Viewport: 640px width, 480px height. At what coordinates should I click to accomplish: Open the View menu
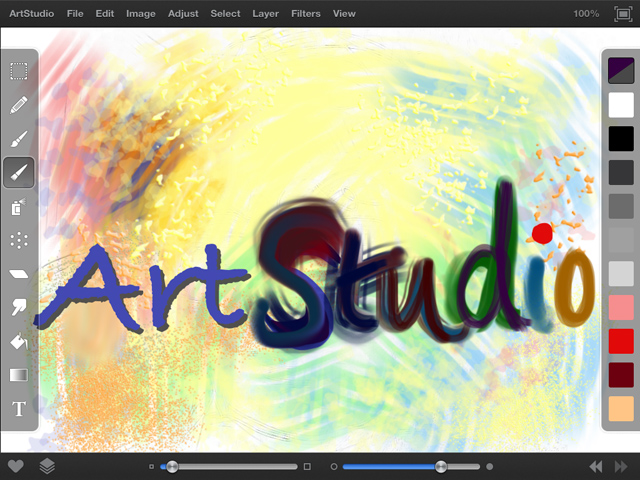[x=344, y=14]
